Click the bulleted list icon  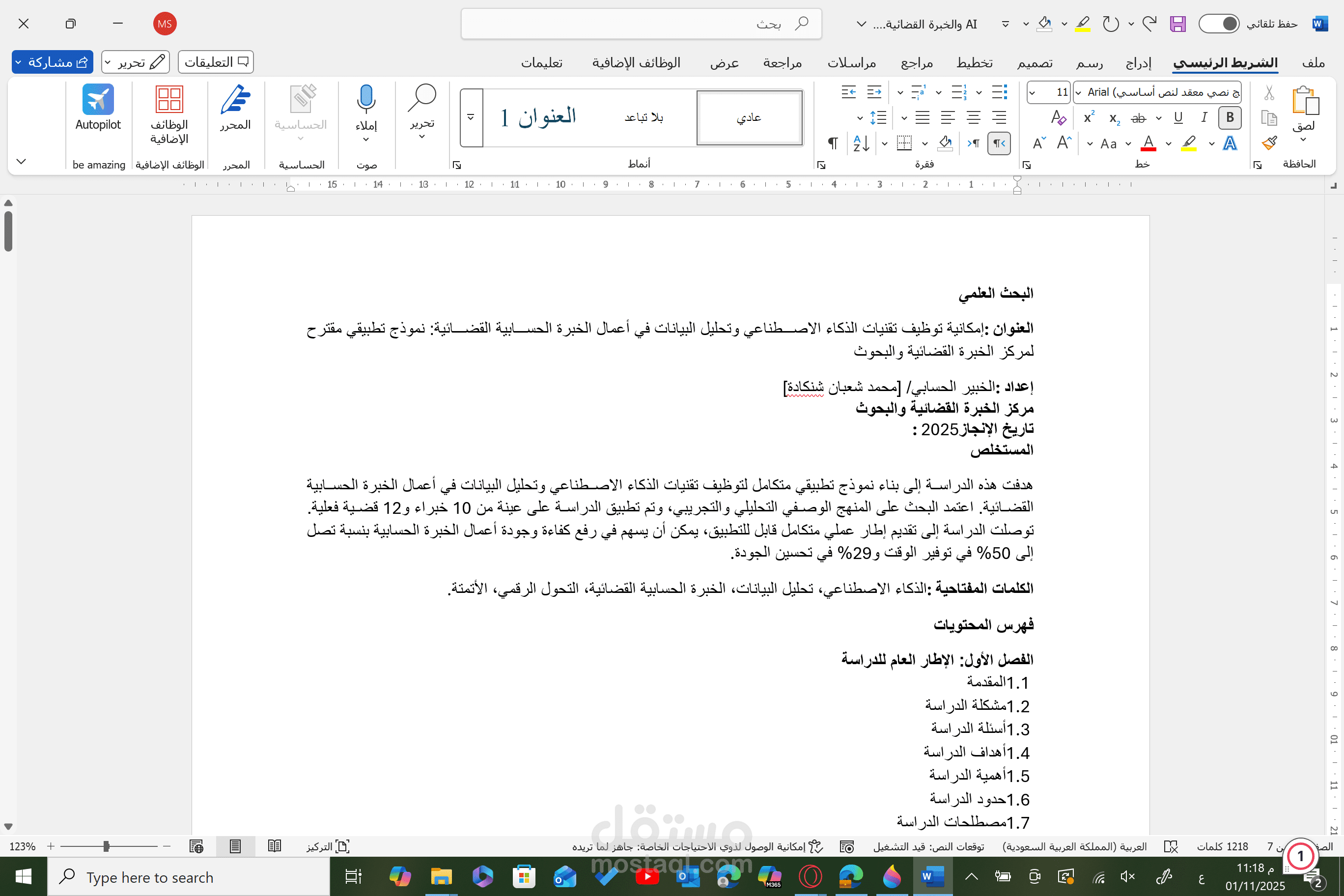coord(1000,92)
